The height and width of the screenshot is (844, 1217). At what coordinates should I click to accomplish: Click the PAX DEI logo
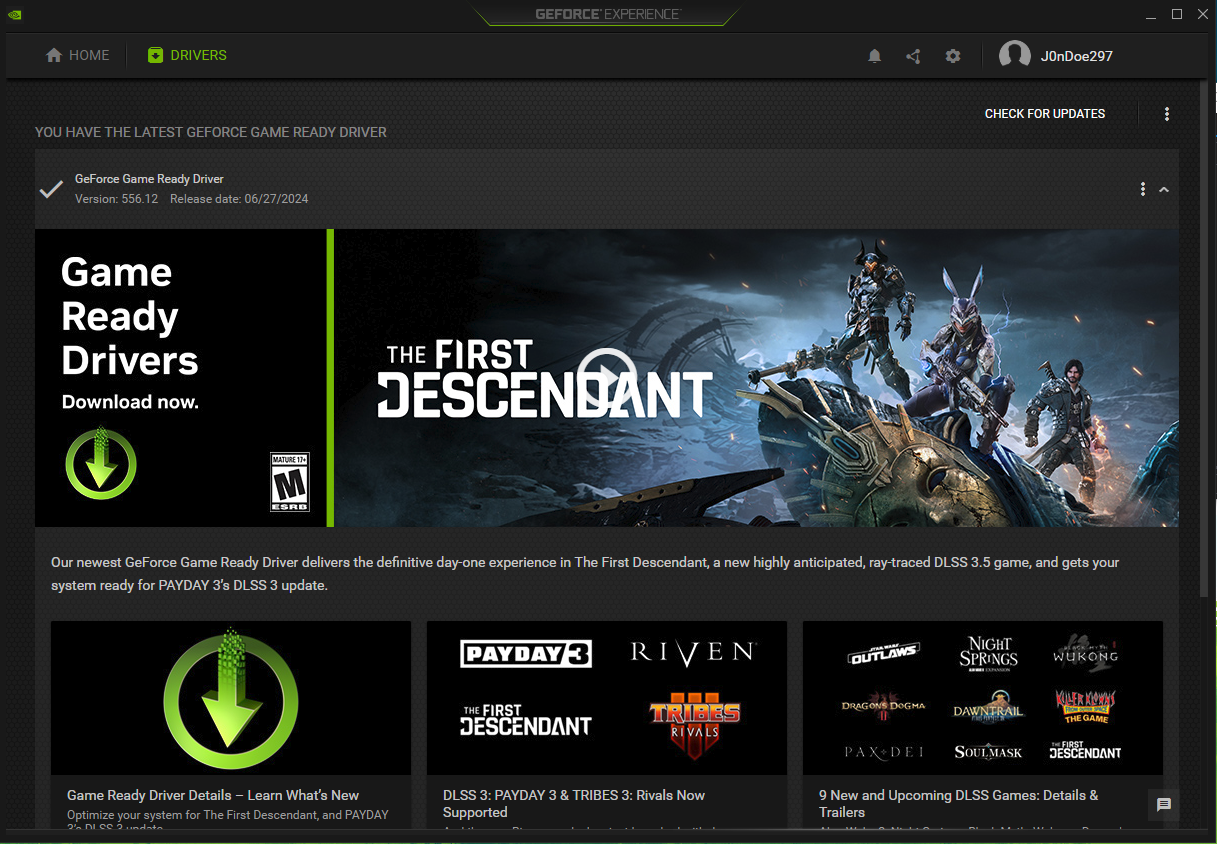click(883, 752)
